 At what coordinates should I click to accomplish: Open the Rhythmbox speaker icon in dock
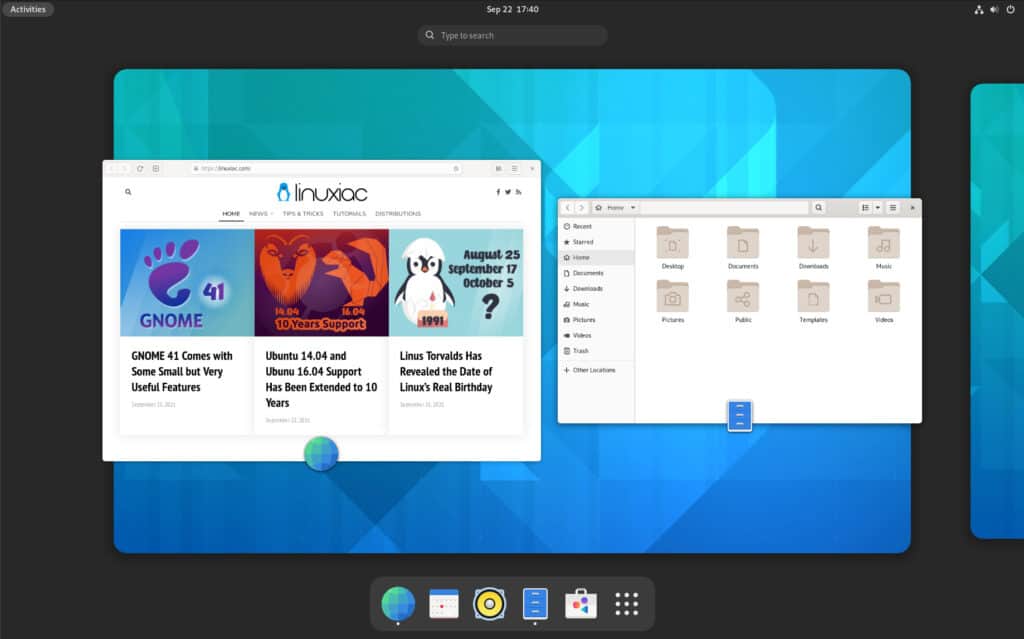(x=489, y=603)
